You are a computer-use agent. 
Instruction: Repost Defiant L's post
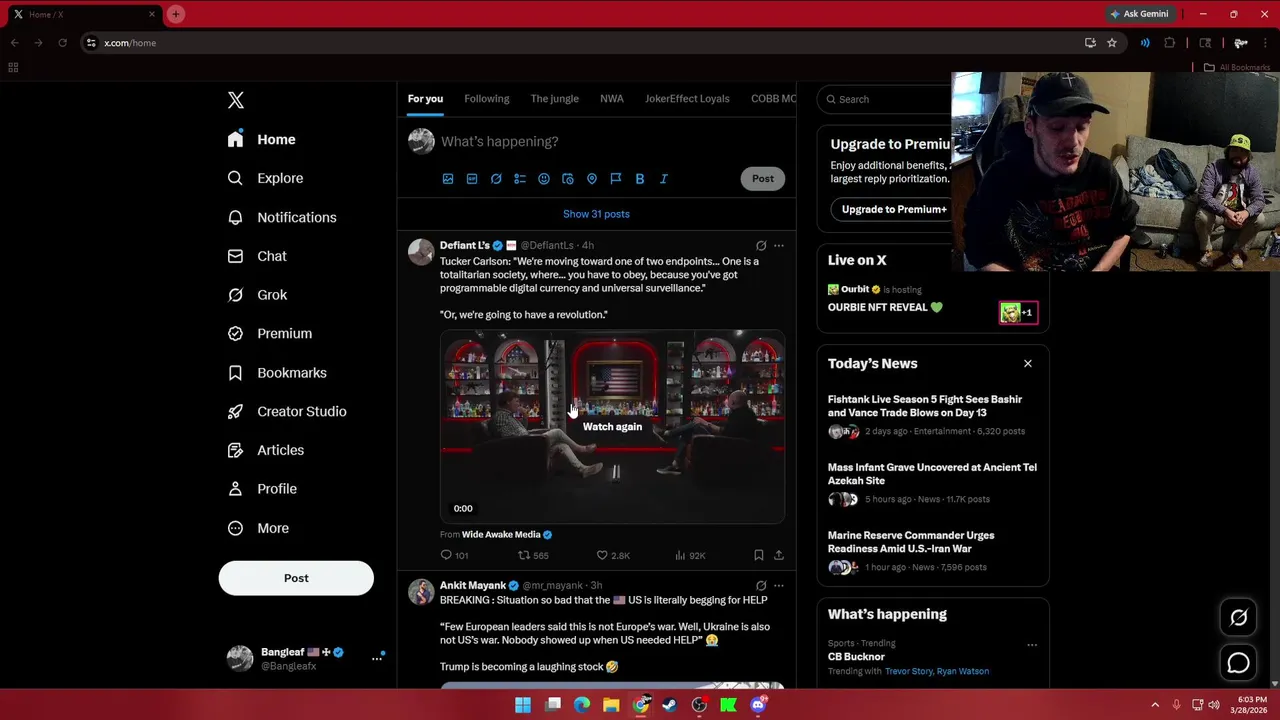(x=533, y=555)
